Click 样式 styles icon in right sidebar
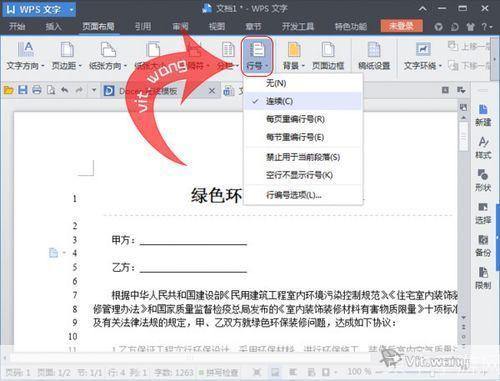Screen dimensions: 500x381 point(483,148)
